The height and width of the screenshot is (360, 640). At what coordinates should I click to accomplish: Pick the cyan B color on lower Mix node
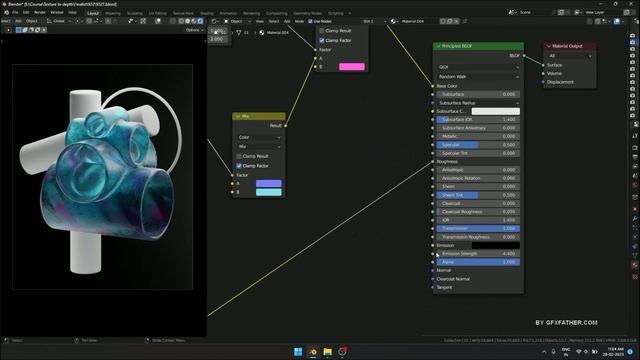click(x=269, y=192)
